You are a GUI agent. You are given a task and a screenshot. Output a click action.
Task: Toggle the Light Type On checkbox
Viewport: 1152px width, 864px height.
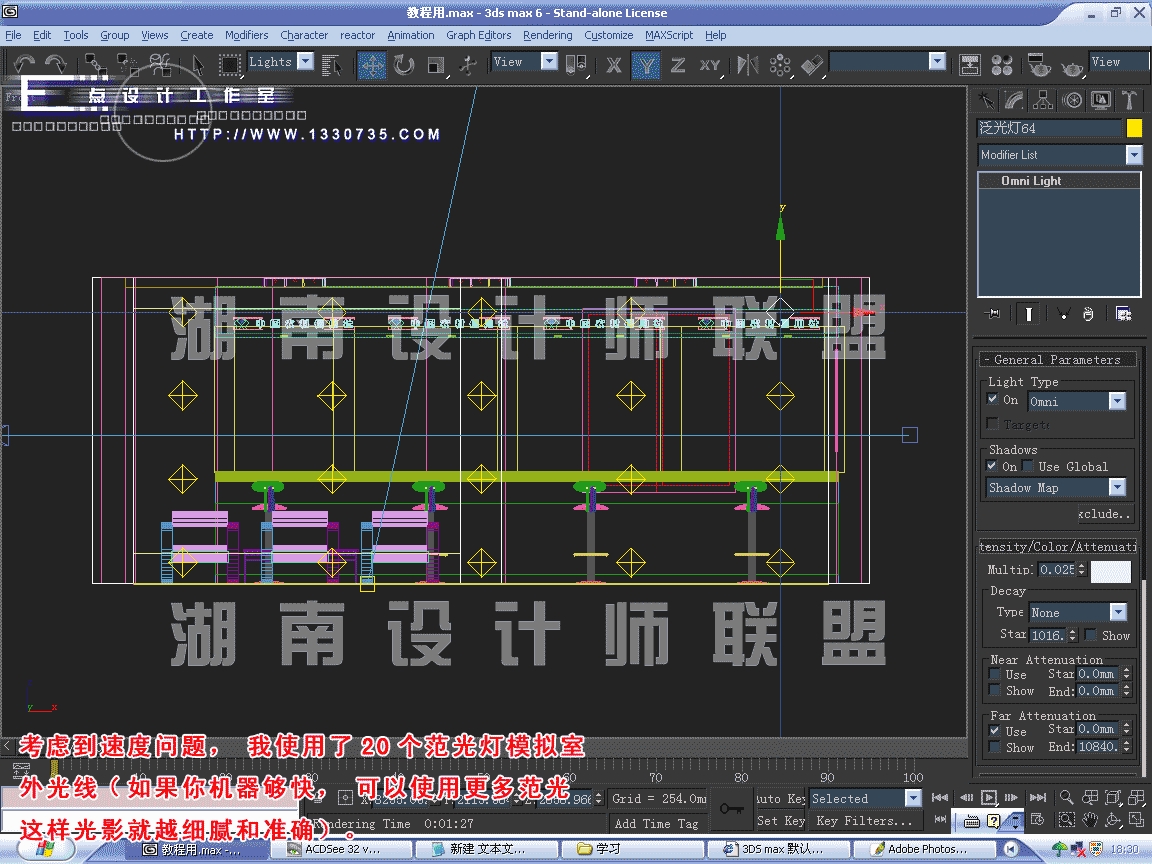[993, 399]
